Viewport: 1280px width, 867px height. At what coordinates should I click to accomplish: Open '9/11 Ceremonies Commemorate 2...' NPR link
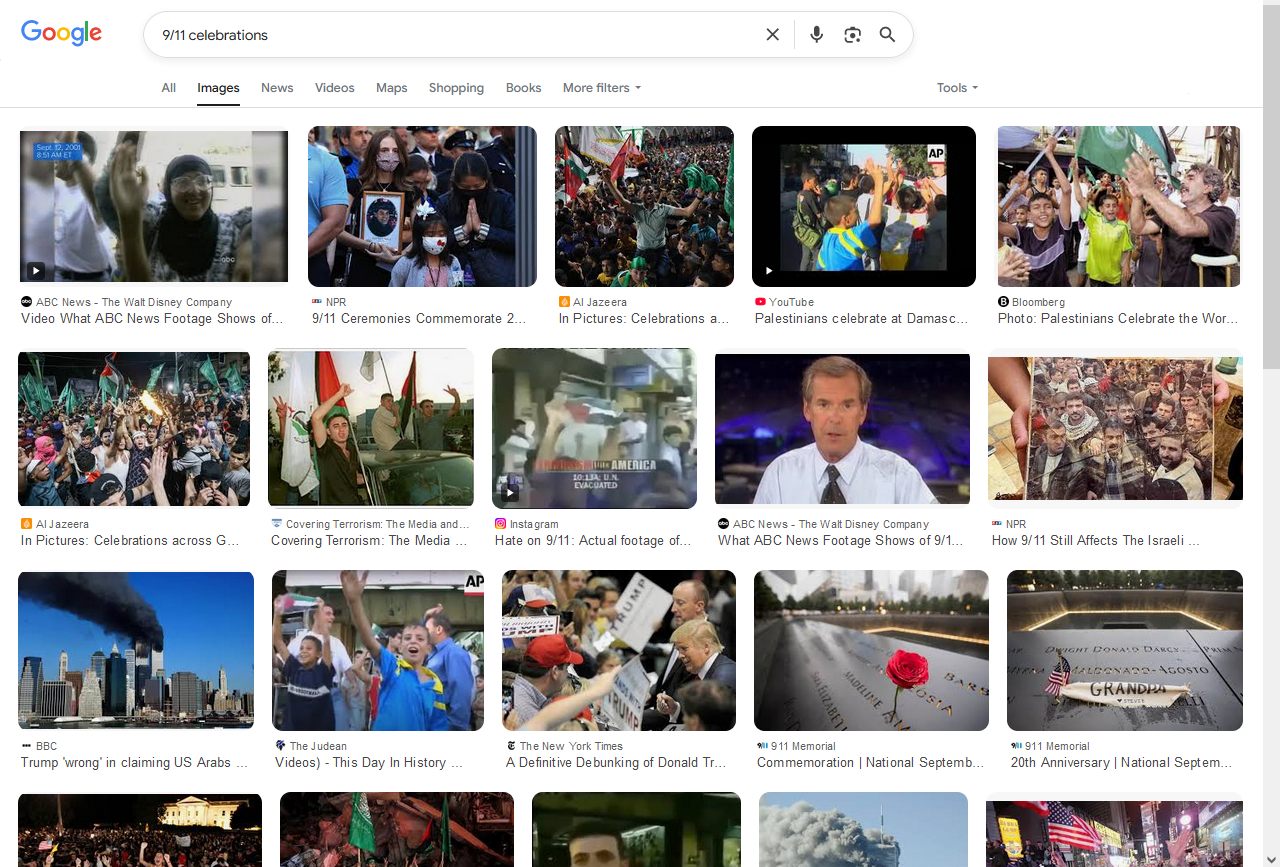(x=419, y=319)
